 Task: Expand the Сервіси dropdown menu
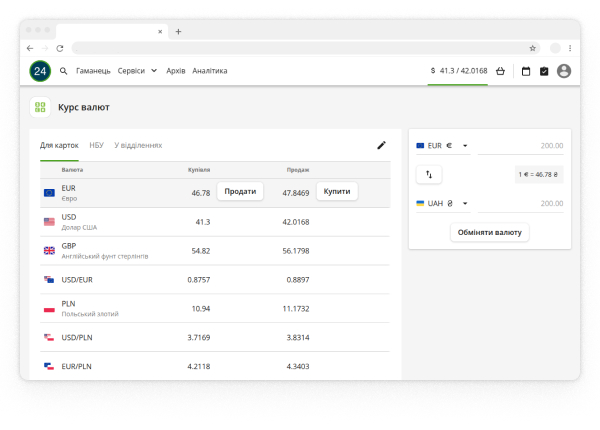tap(137, 71)
